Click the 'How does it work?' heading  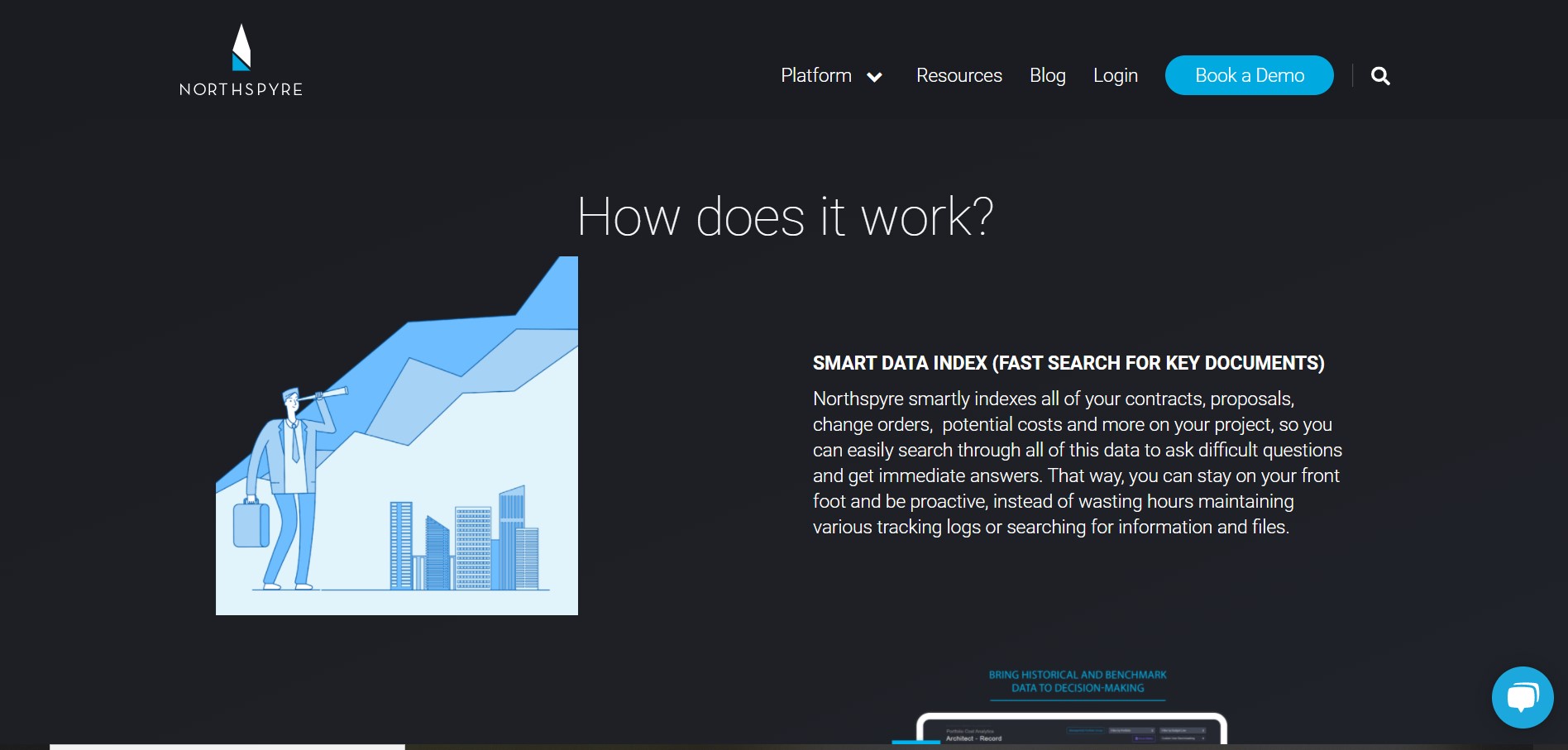coord(785,217)
